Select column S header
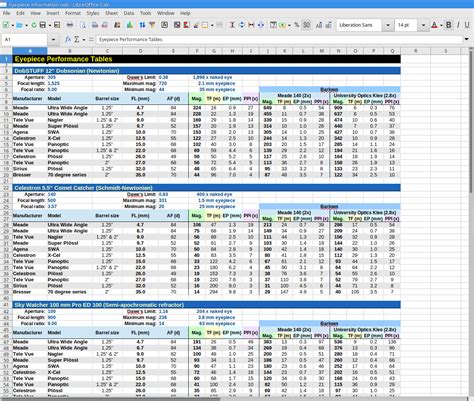The image size is (474, 401). tap(446, 51)
